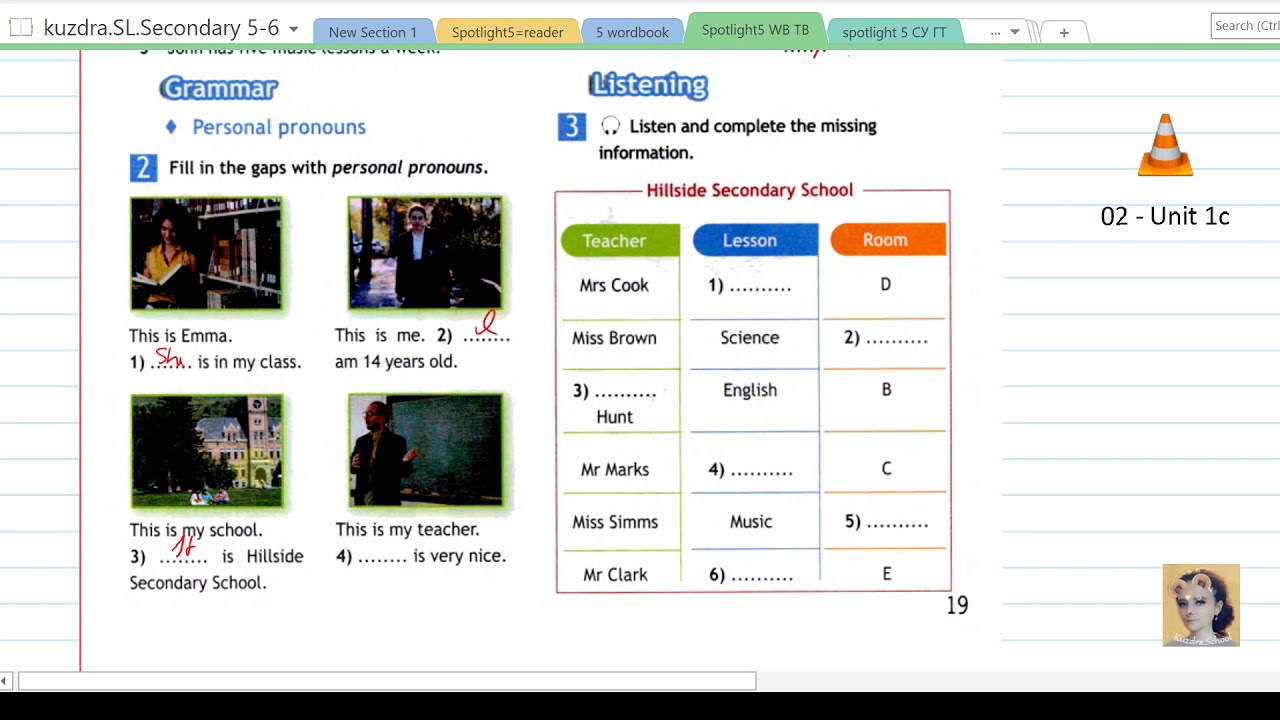The image size is (1280, 720).
Task: Click the photo of Emma reading
Action: click(206, 254)
